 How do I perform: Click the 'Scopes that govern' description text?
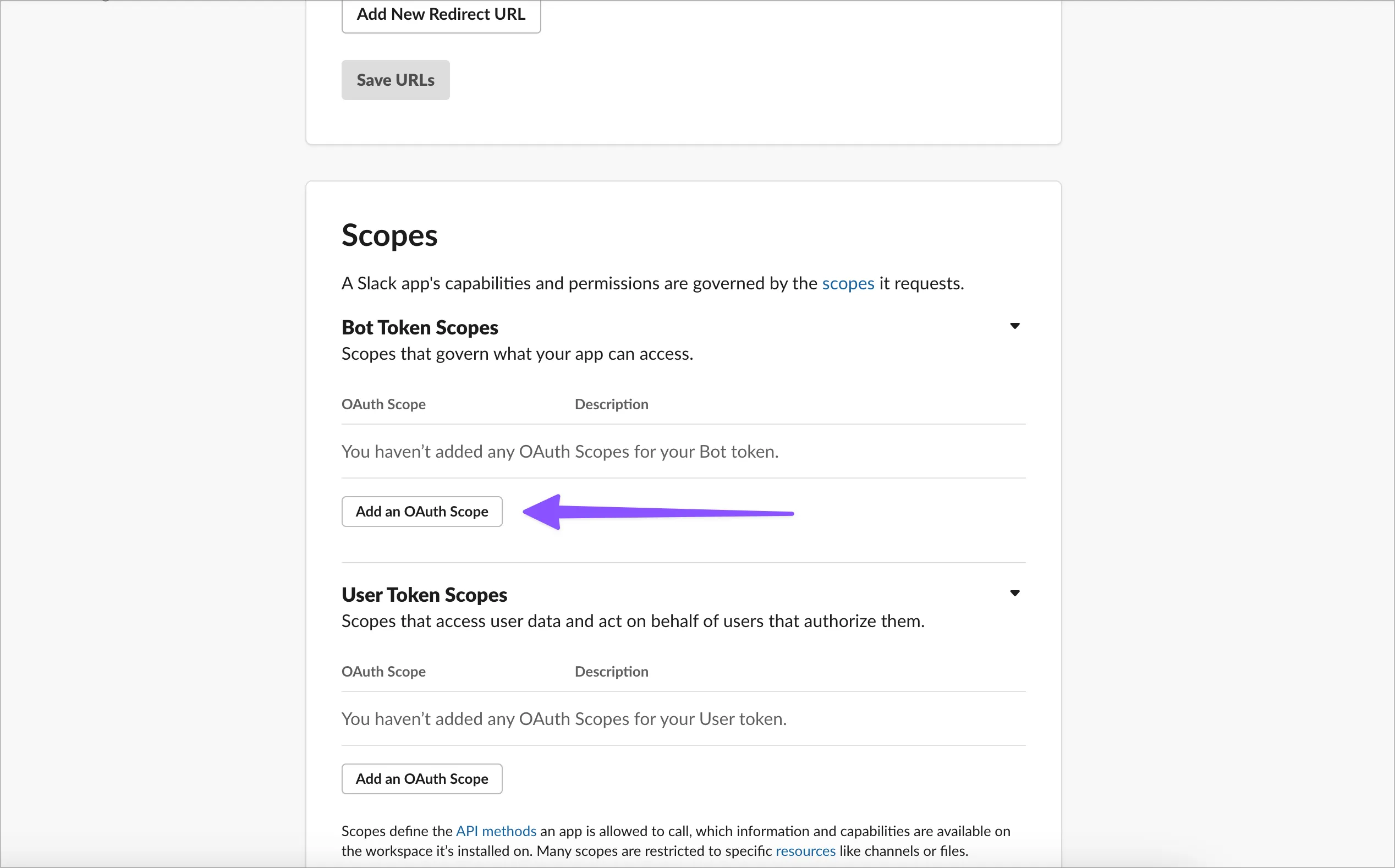517,354
